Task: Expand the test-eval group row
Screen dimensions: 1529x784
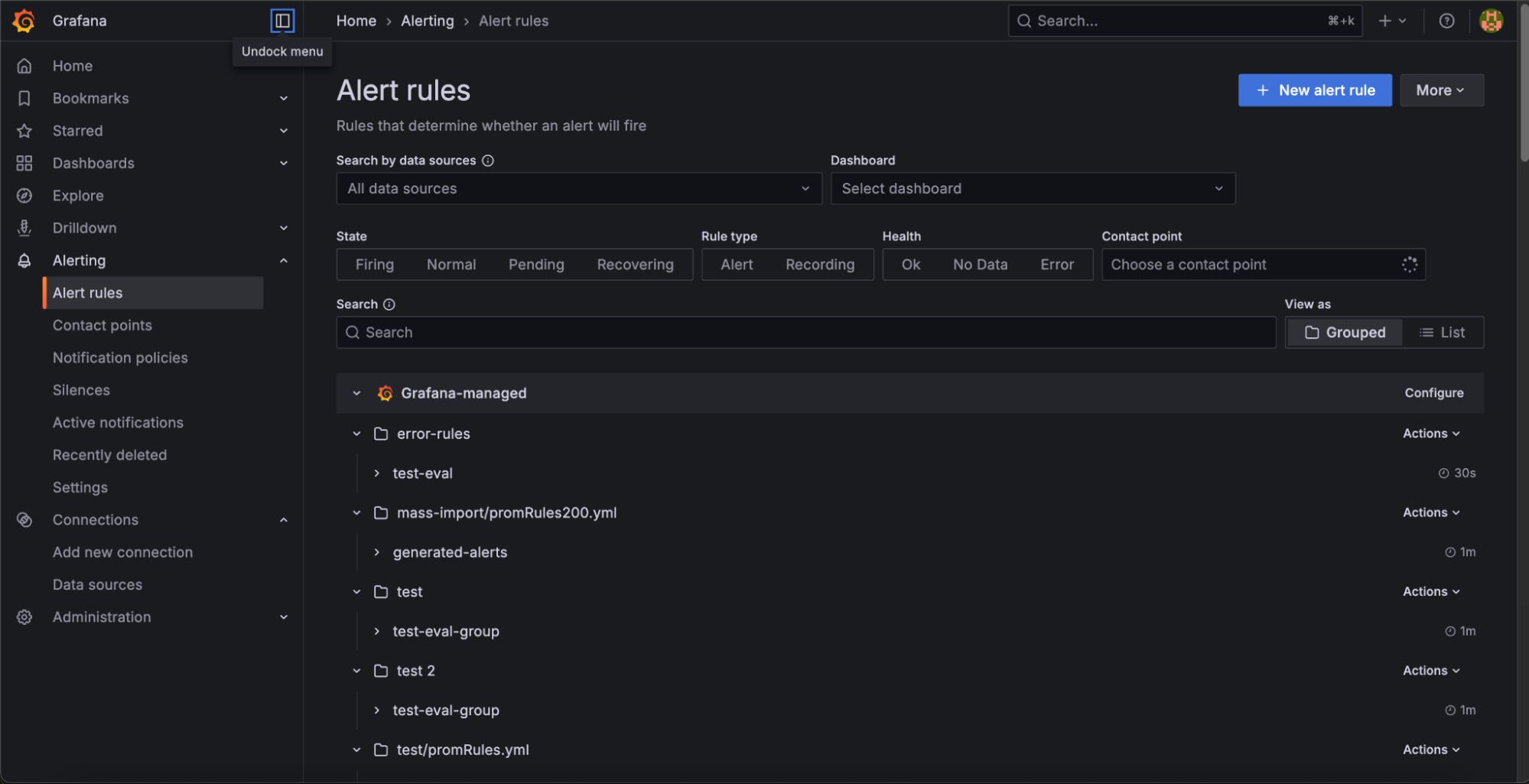Action: tap(377, 473)
